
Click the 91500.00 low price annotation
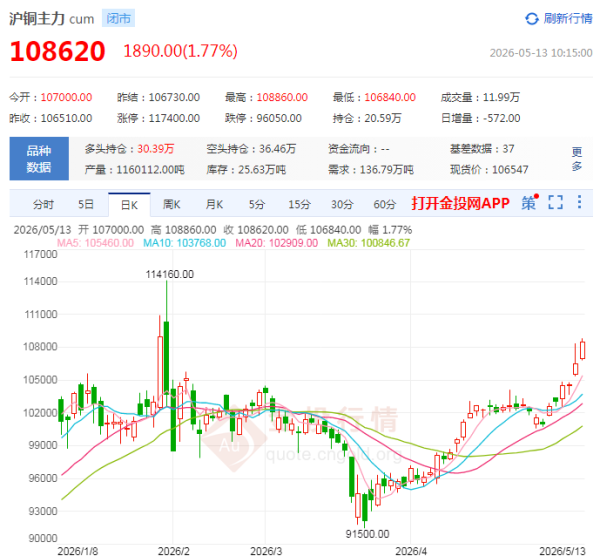tap(367, 534)
